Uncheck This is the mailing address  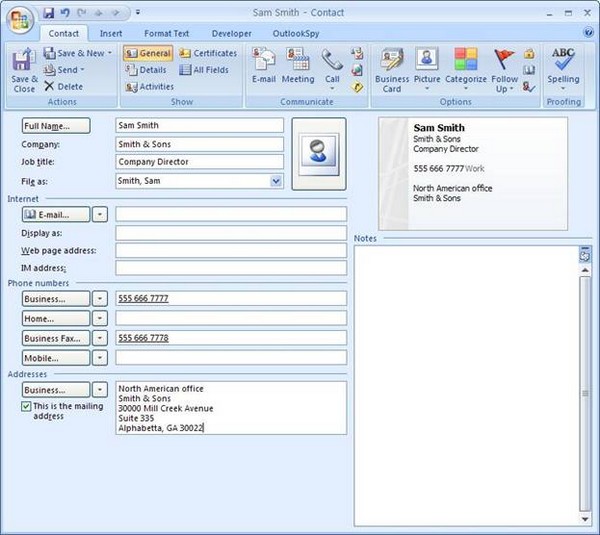click(x=26, y=406)
